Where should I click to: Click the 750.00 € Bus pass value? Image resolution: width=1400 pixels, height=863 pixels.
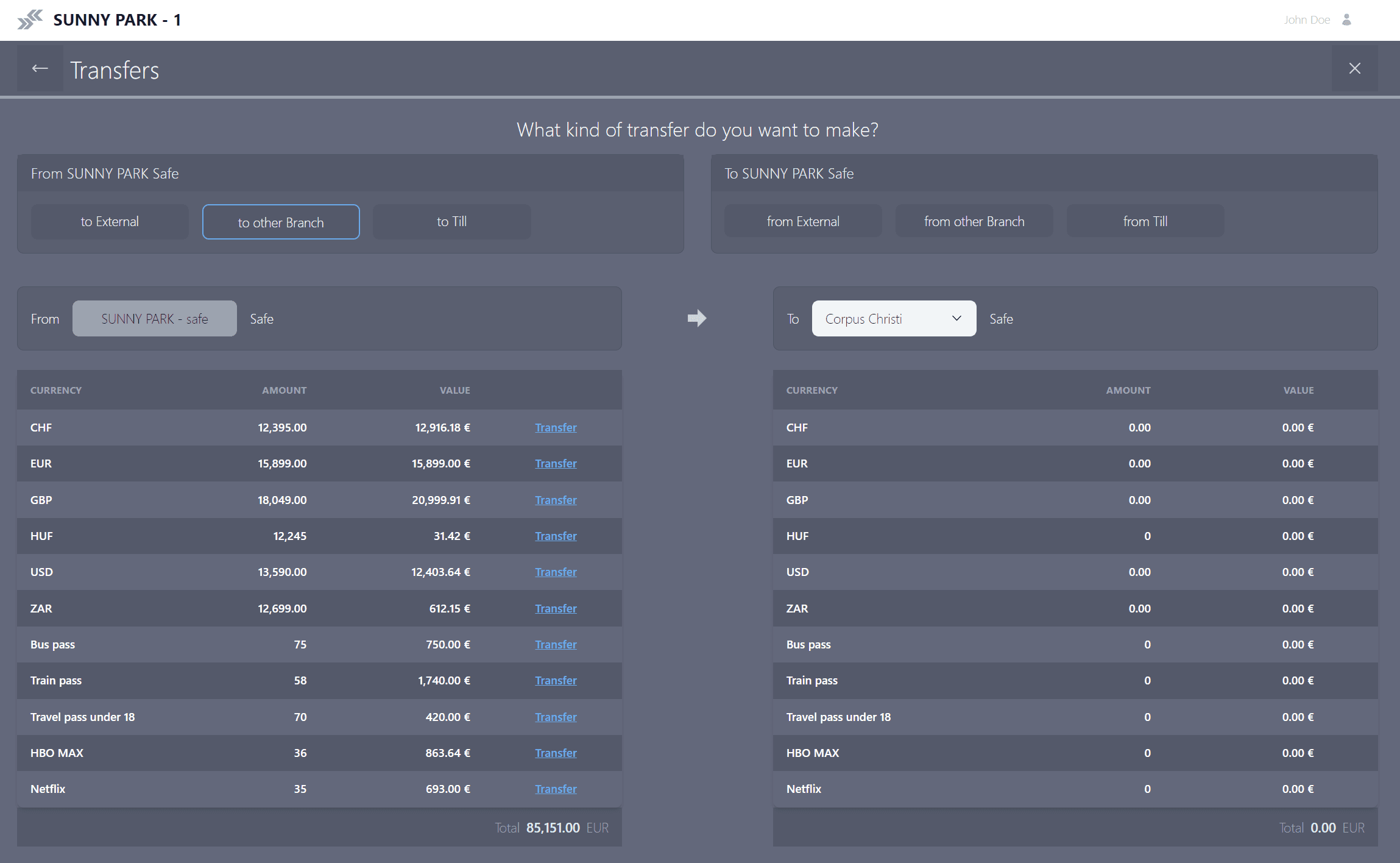[x=448, y=644]
